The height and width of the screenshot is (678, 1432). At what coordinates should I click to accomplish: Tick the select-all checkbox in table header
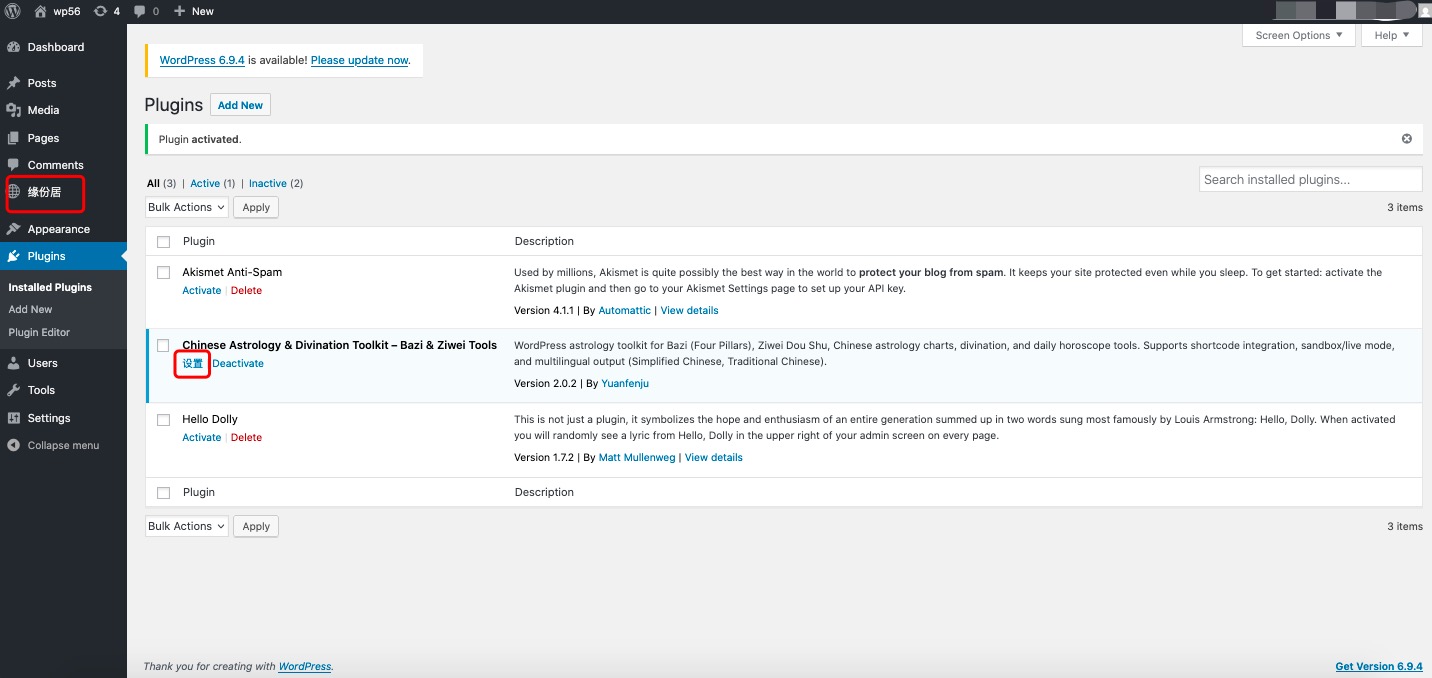click(164, 242)
